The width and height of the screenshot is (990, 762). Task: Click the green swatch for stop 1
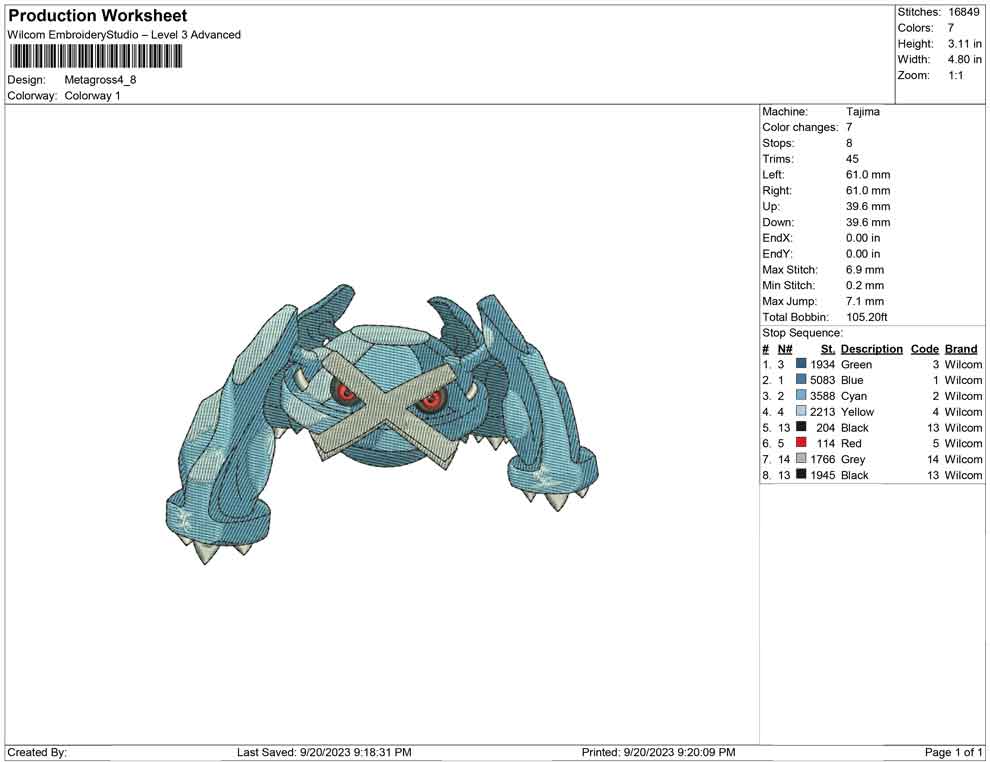pyautogui.click(x=801, y=364)
